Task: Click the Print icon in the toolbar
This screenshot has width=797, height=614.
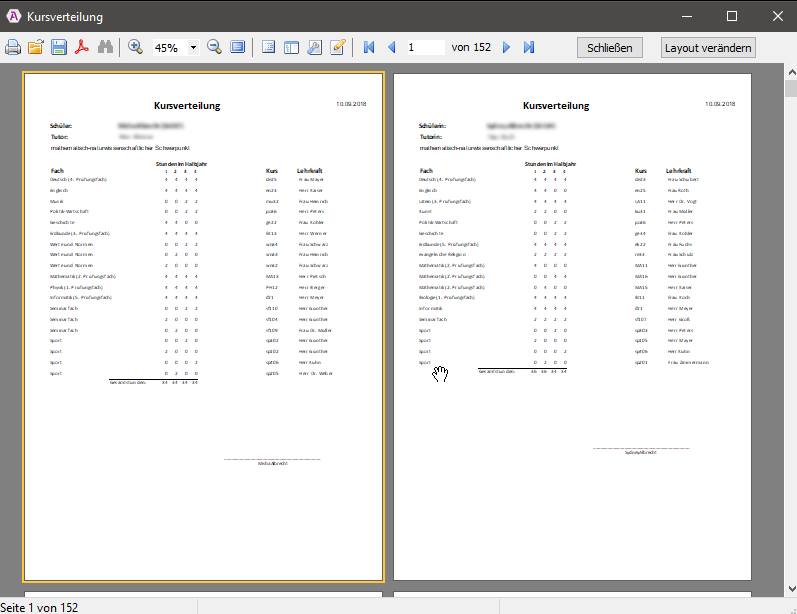Action: [13, 48]
